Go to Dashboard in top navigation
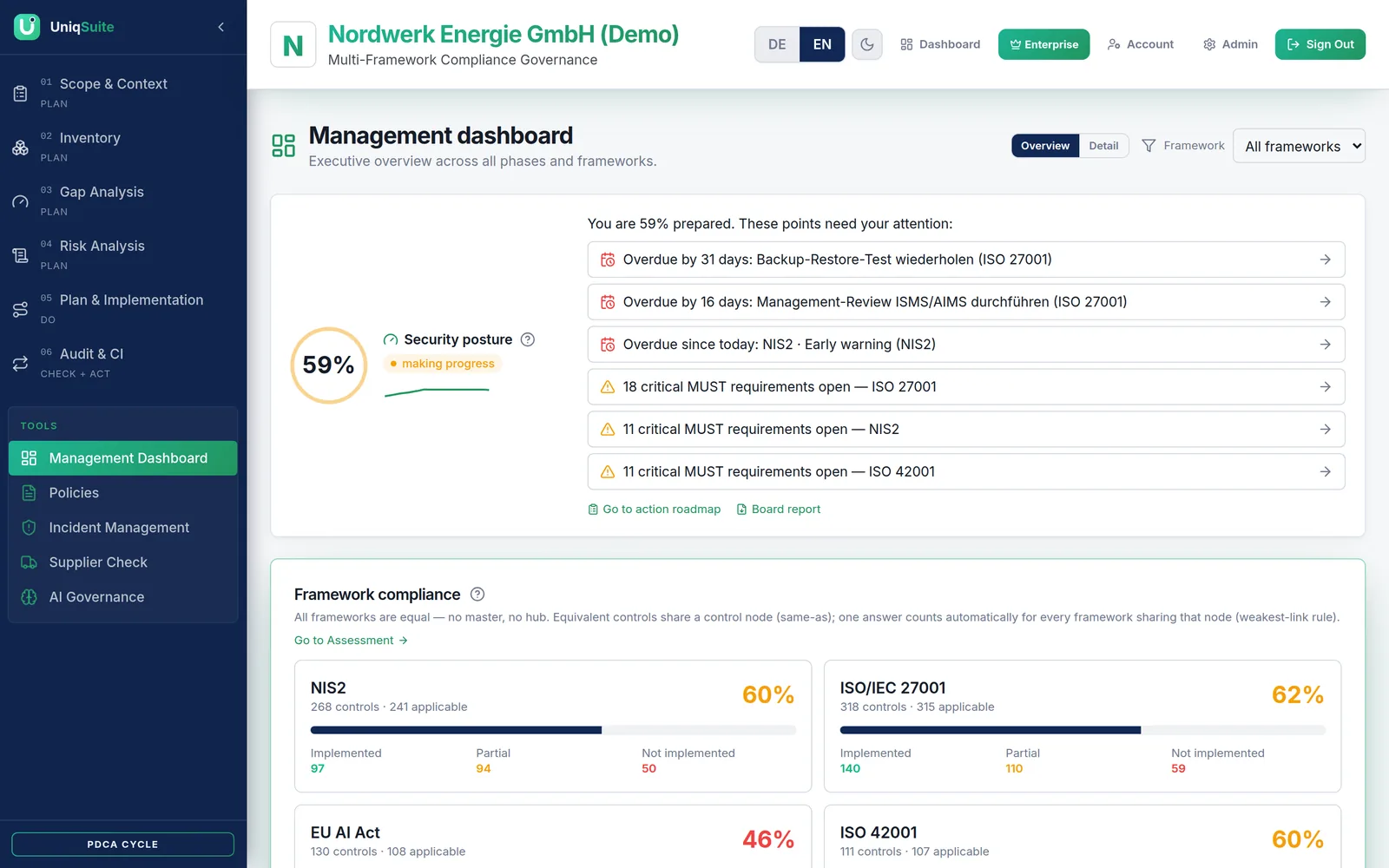The image size is (1389, 868). coord(940,44)
